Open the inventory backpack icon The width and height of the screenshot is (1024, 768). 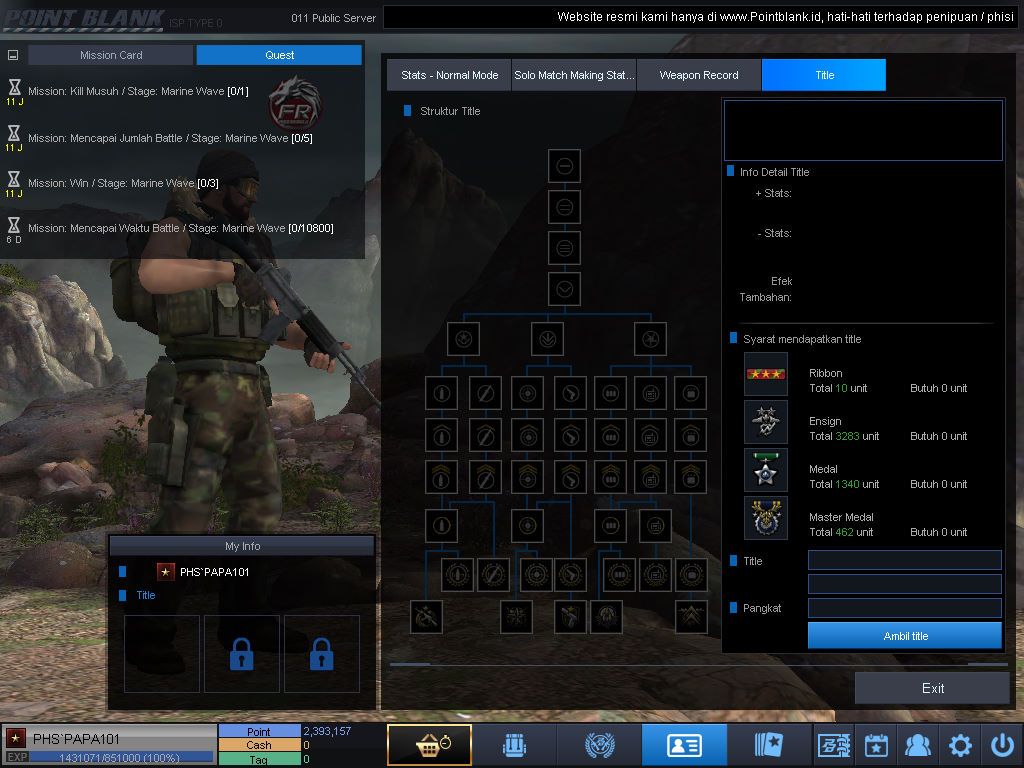[515, 745]
